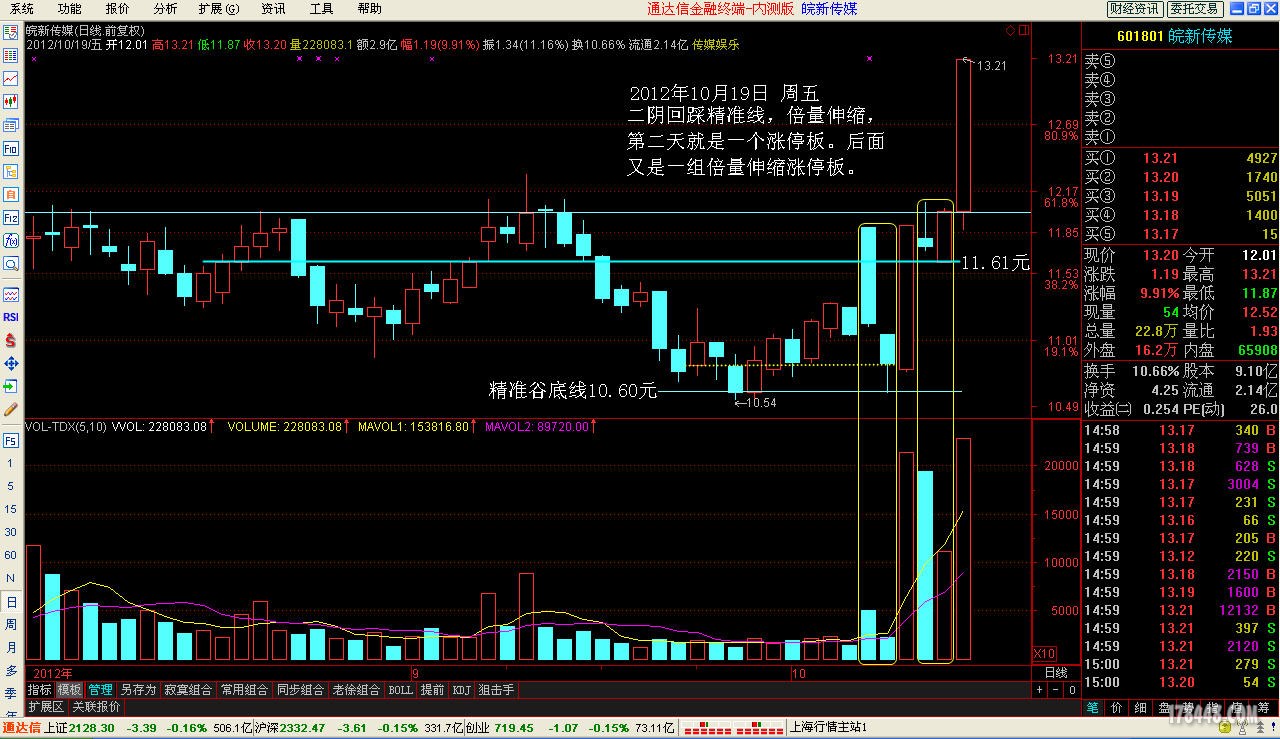
Task: Switch to the 笔 tick tab
Action: point(1093,707)
